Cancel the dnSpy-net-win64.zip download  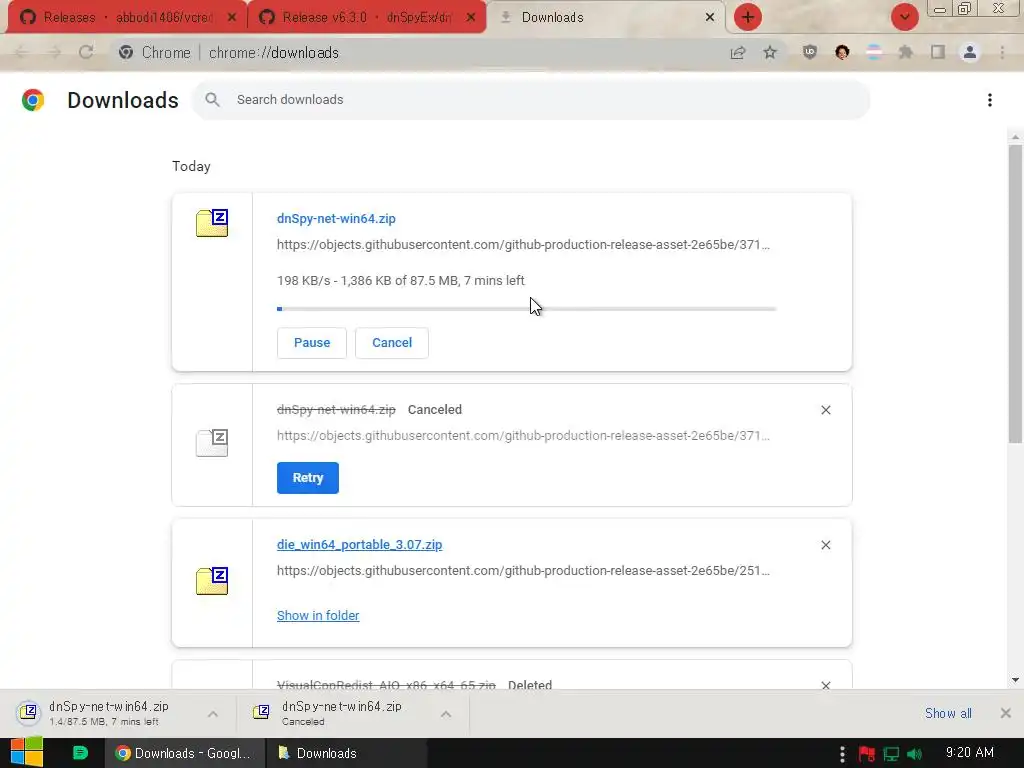(392, 343)
